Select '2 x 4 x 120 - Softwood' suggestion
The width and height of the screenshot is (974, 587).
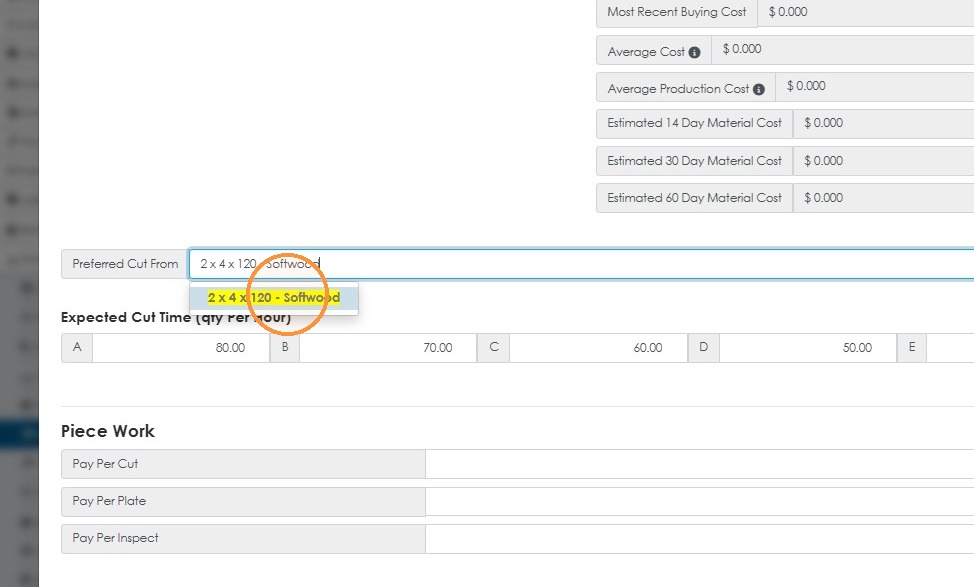point(274,298)
